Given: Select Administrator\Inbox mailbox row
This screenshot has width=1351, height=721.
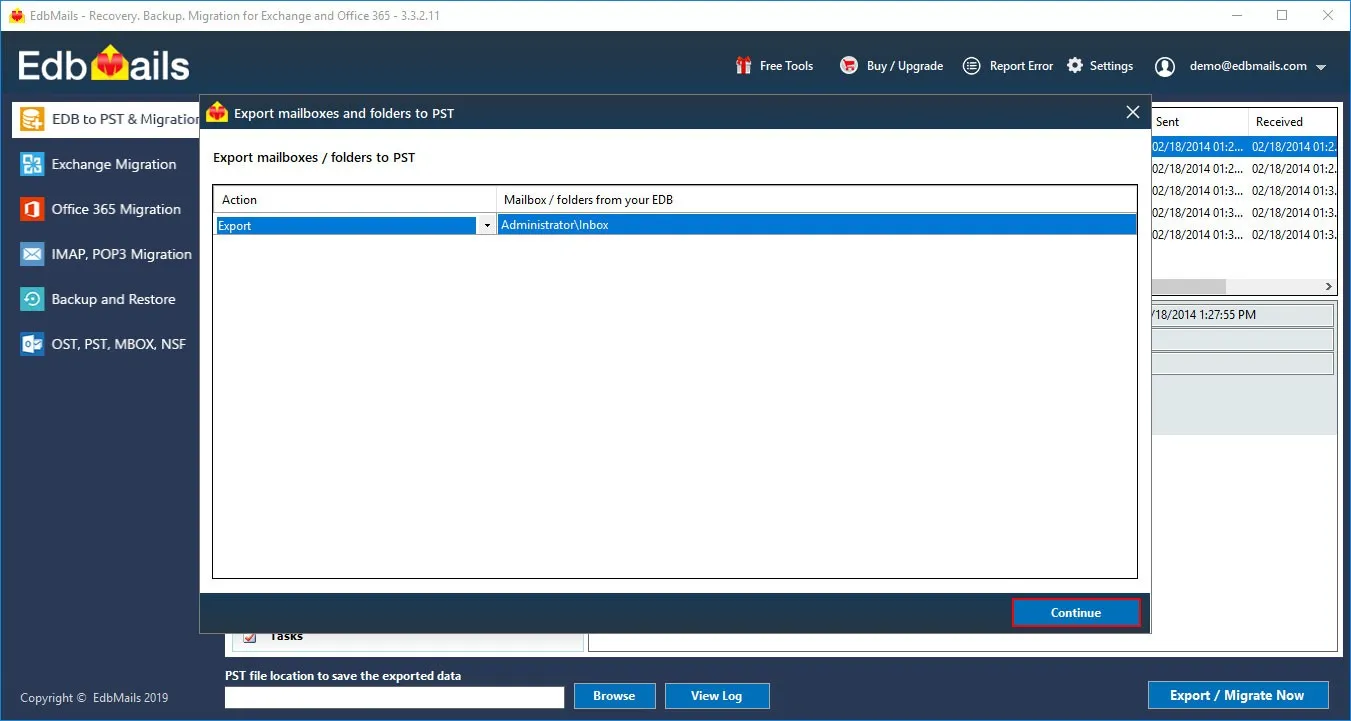Looking at the screenshot, I should pos(817,226).
